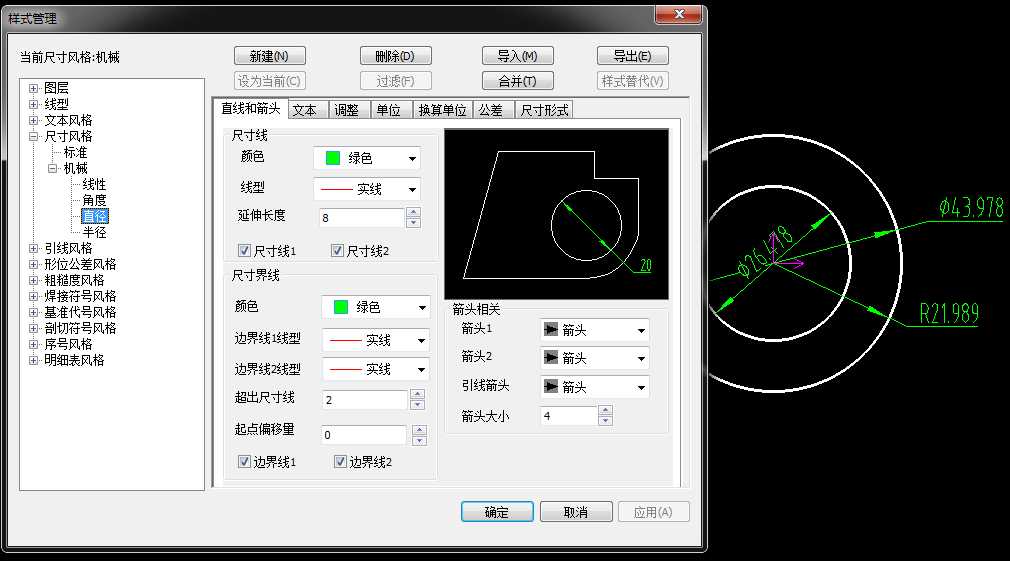Open the 尺寸线 线型 dropdown
This screenshot has height=561, width=1010.
[x=412, y=189]
